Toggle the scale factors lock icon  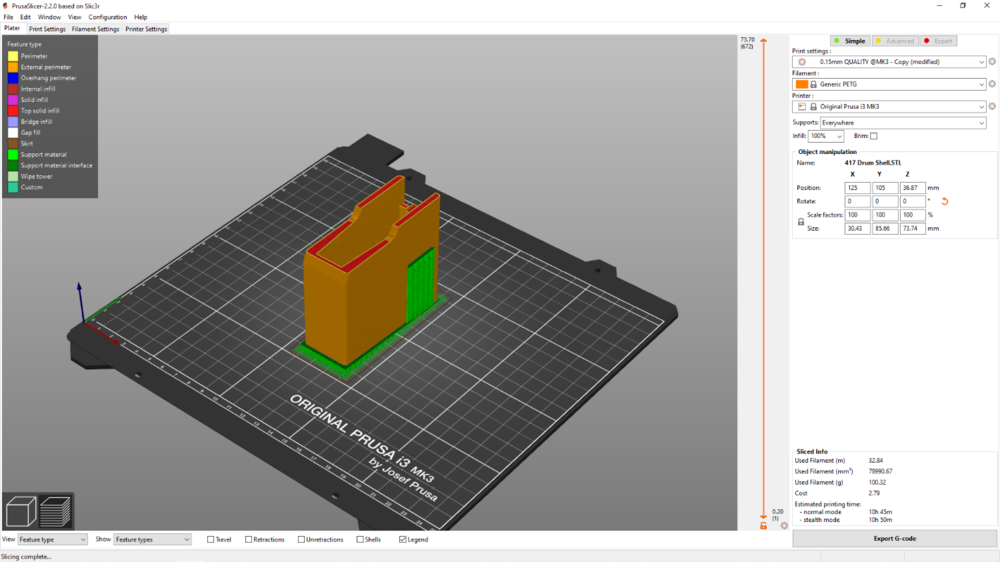click(x=801, y=222)
